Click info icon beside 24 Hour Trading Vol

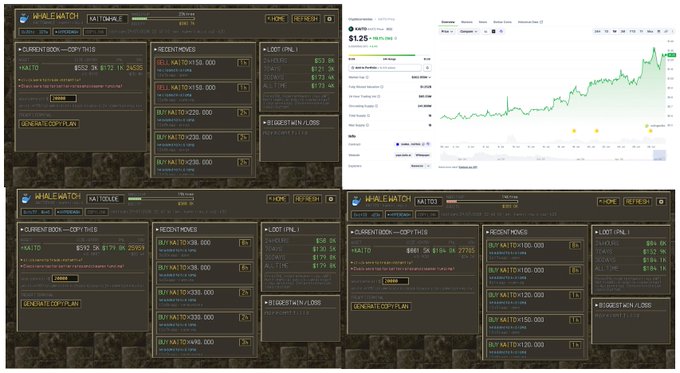click(x=379, y=96)
